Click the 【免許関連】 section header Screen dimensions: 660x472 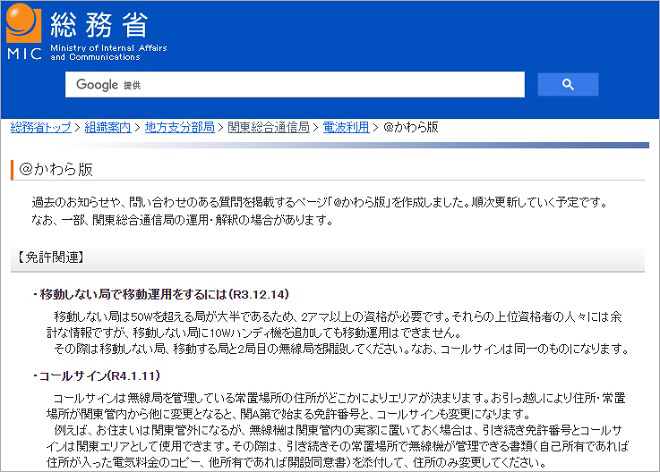click(51, 257)
